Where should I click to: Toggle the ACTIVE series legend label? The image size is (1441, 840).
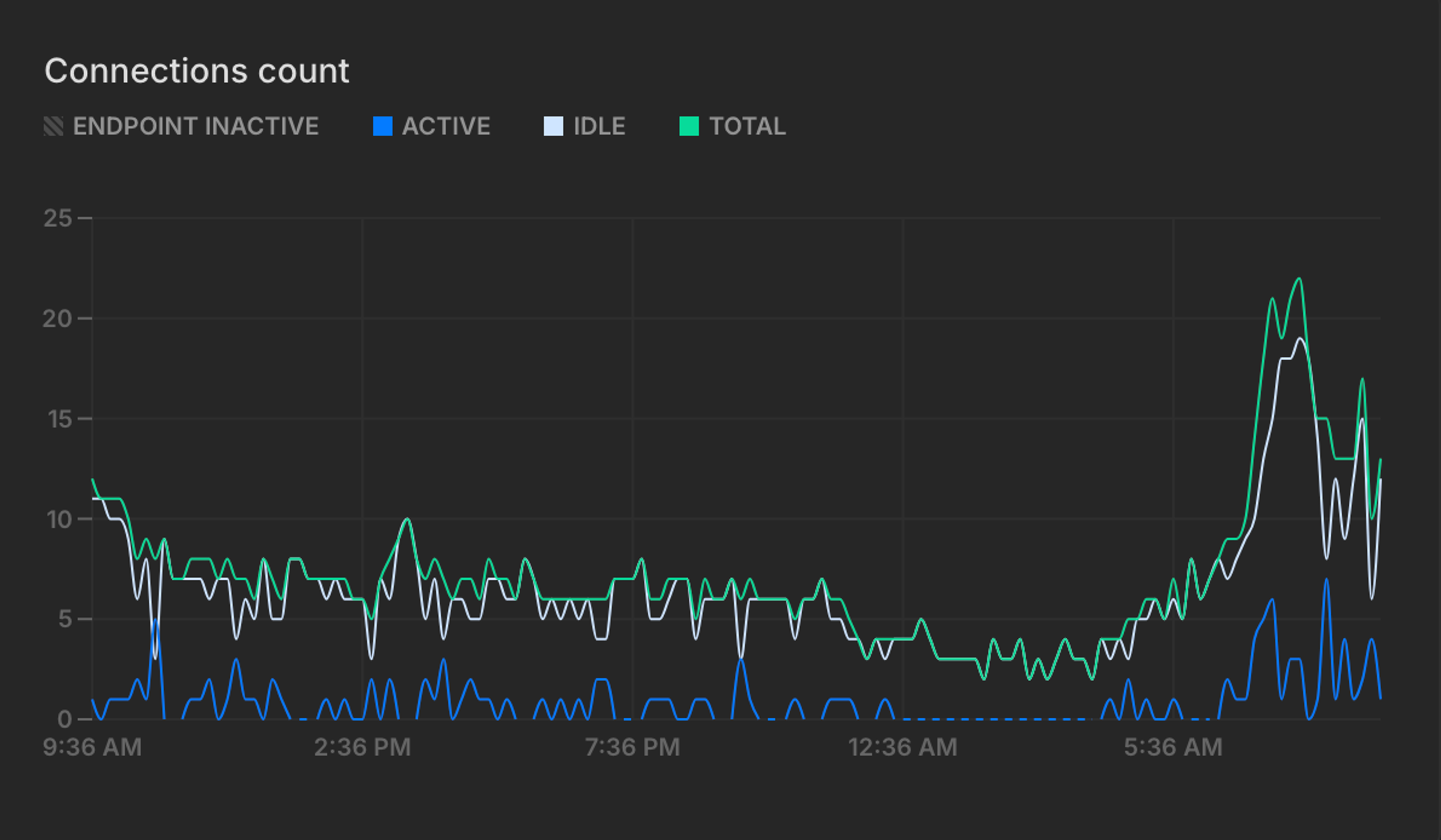pos(446,126)
